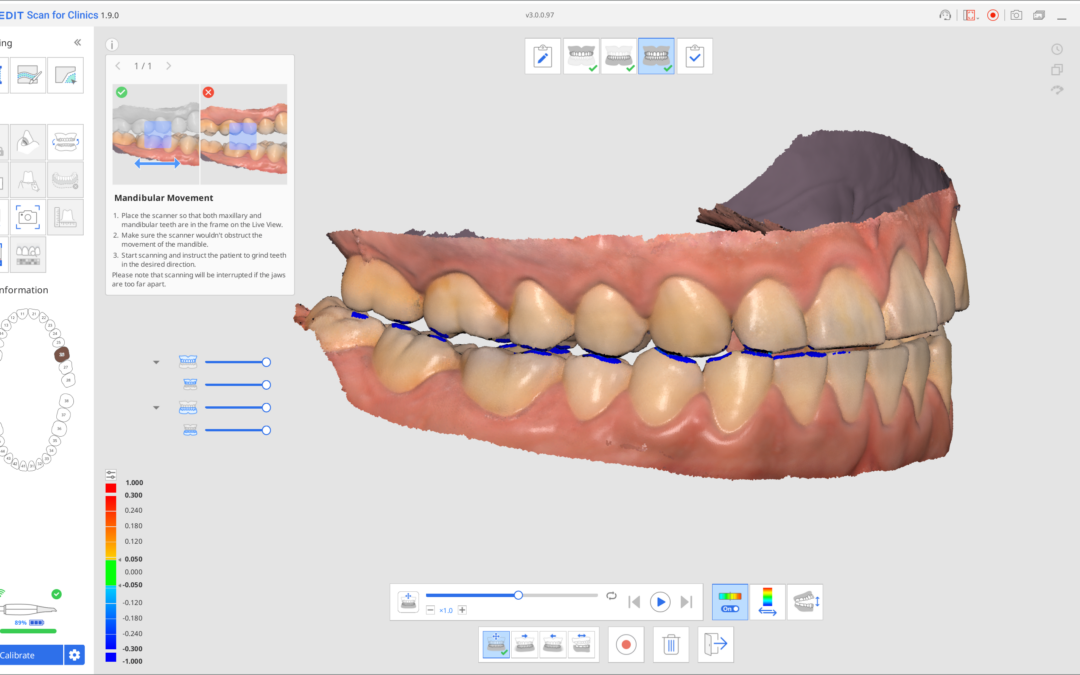Open customer support headset icon

click(x=945, y=15)
